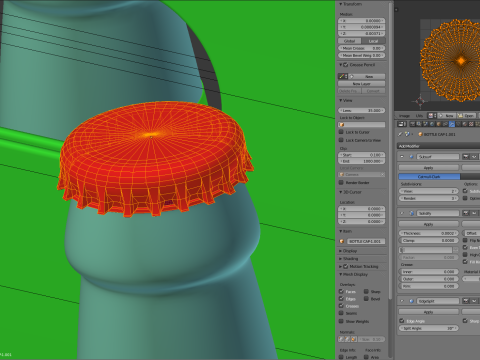Open the Scene properties tab
The height and width of the screenshot is (360, 480).
tap(425, 124)
